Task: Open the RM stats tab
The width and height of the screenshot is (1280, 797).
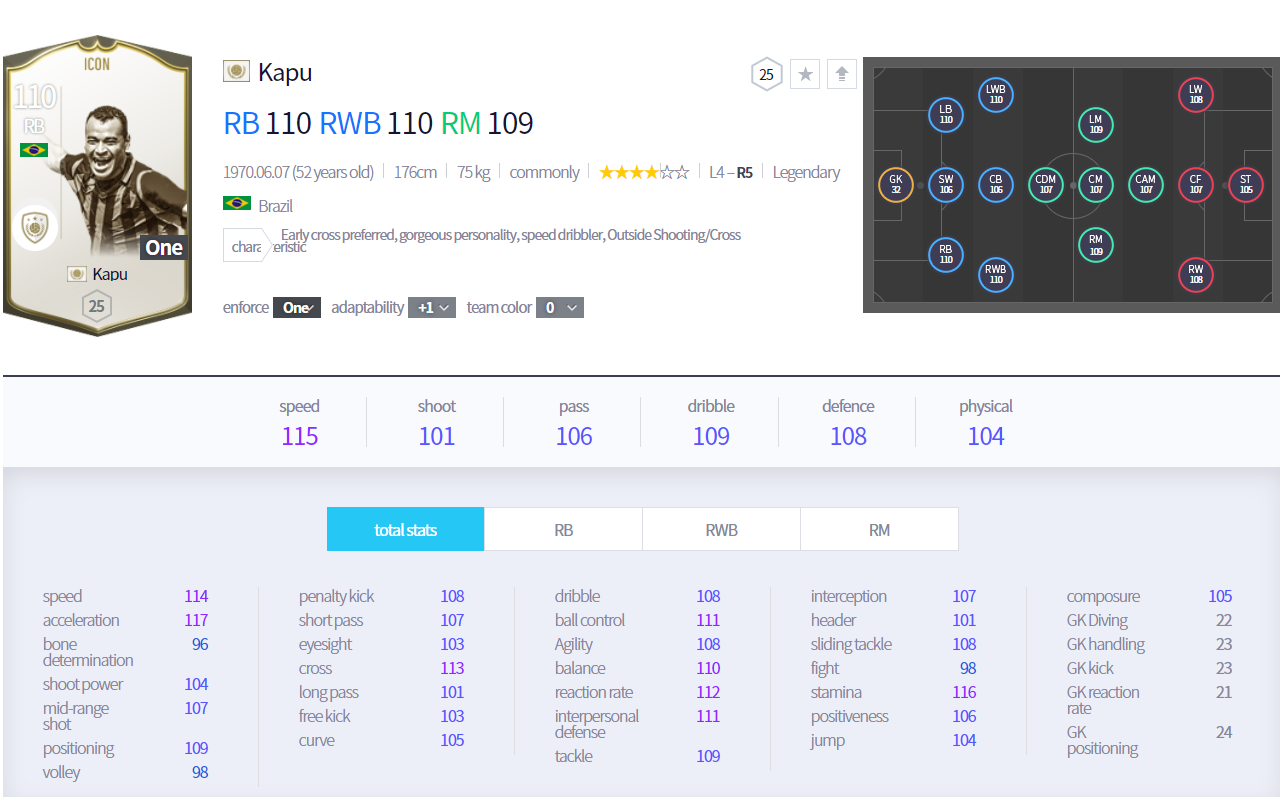Action: point(879,529)
